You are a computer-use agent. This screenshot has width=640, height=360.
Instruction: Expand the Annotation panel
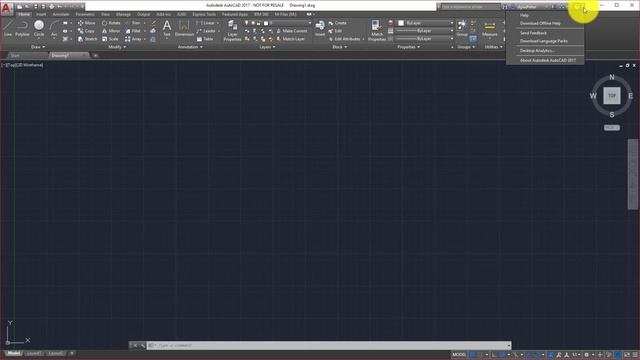tap(190, 47)
